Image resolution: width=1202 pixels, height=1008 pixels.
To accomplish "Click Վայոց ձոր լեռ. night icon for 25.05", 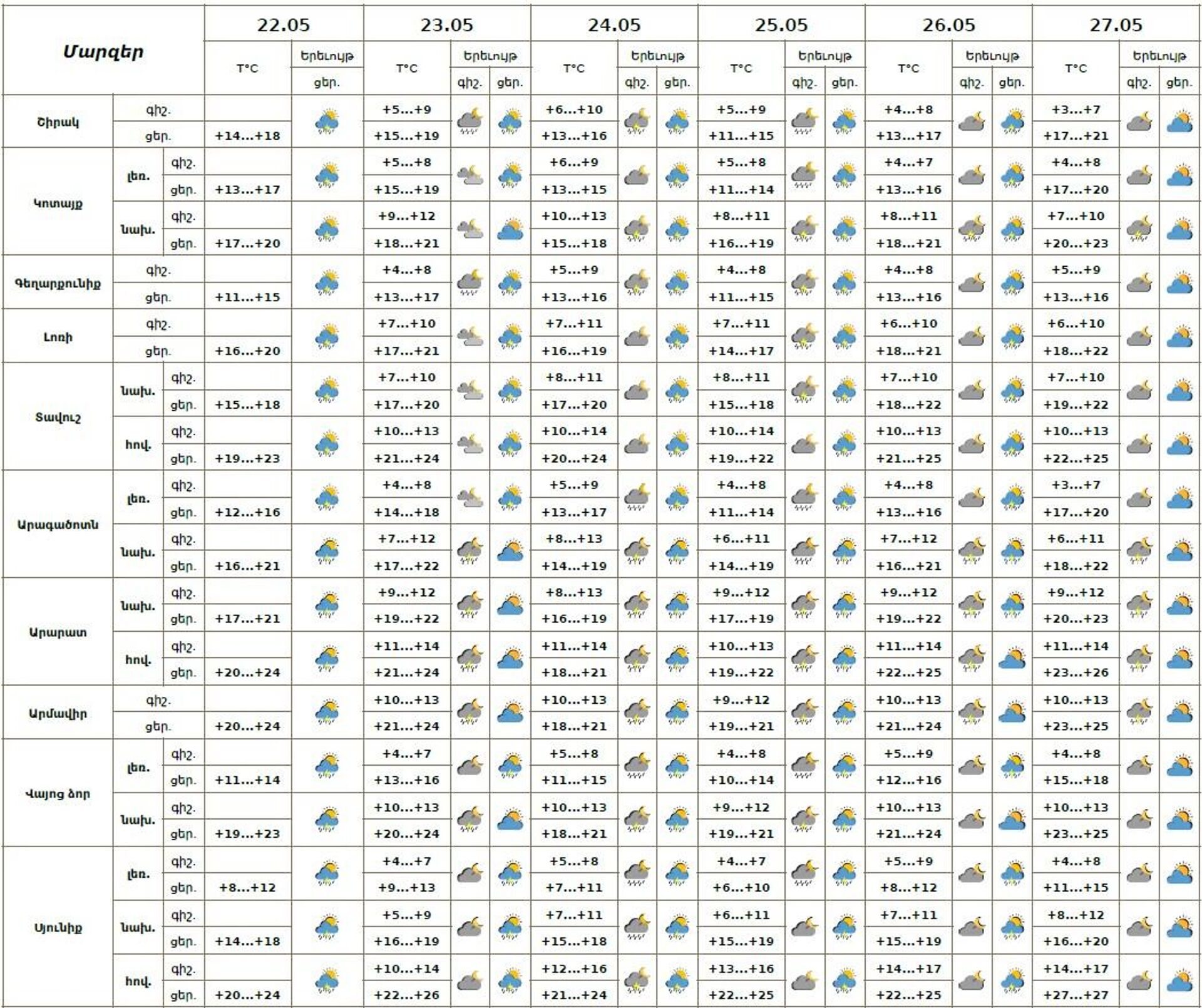I will pyautogui.click(x=804, y=766).
